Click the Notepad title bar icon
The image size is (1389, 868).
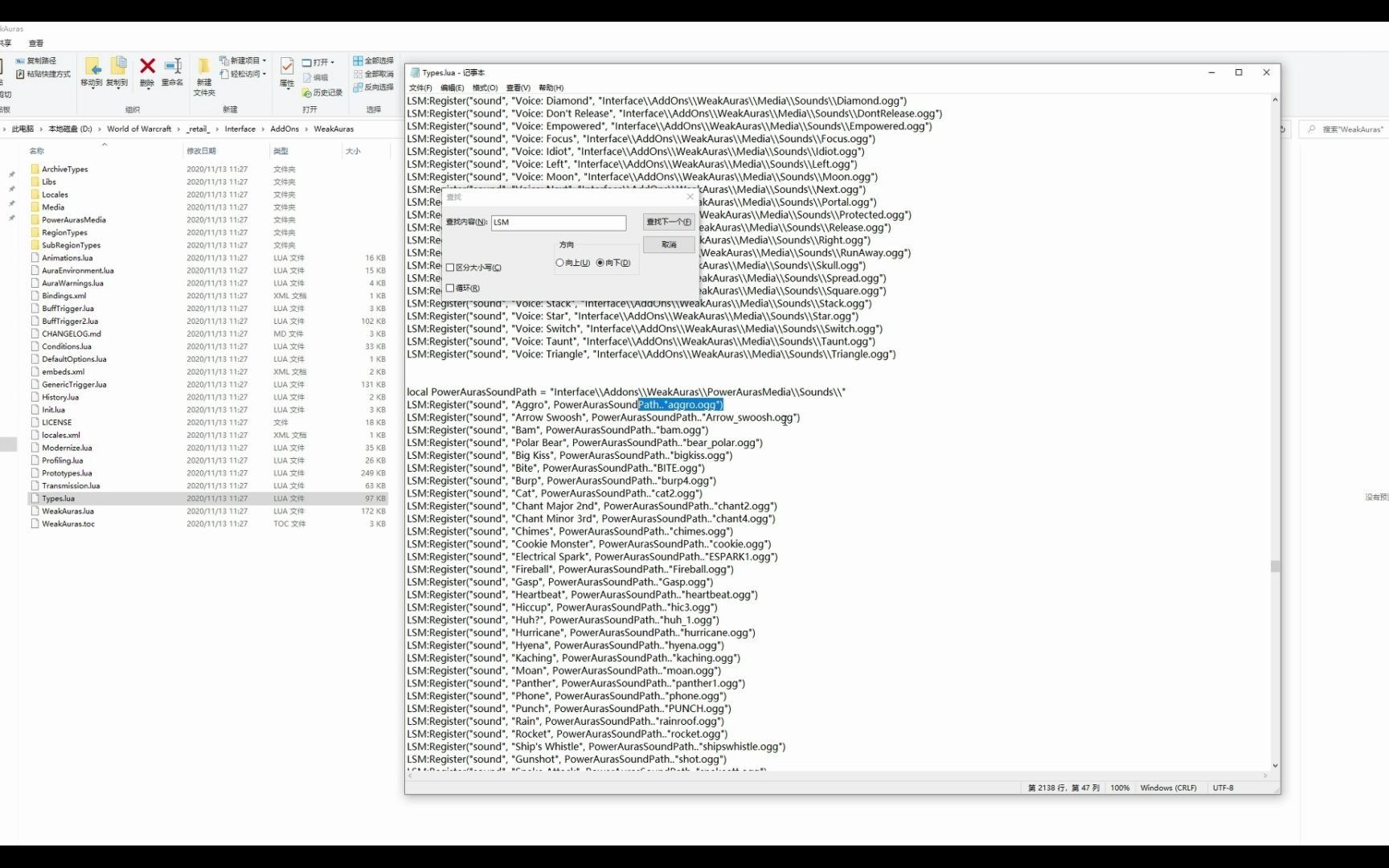tap(415, 72)
